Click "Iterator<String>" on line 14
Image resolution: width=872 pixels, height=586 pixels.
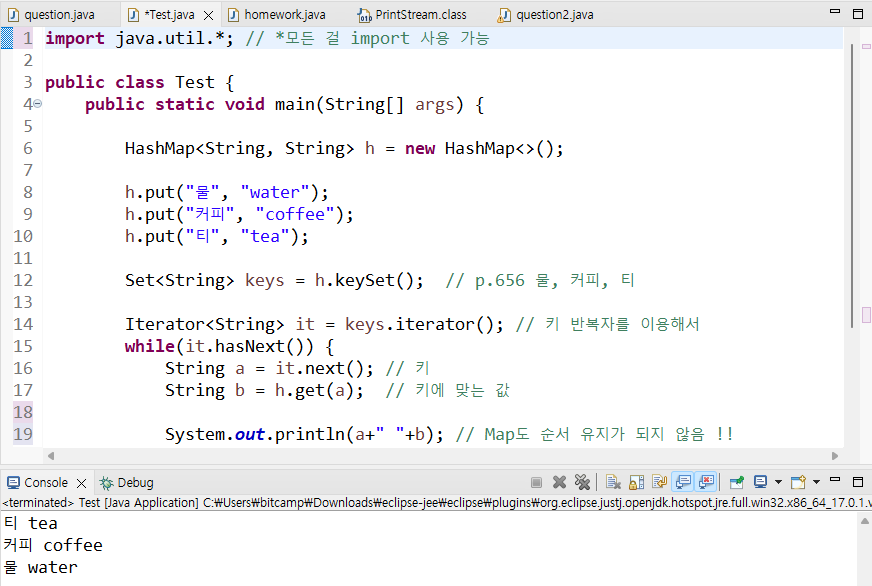[204, 324]
